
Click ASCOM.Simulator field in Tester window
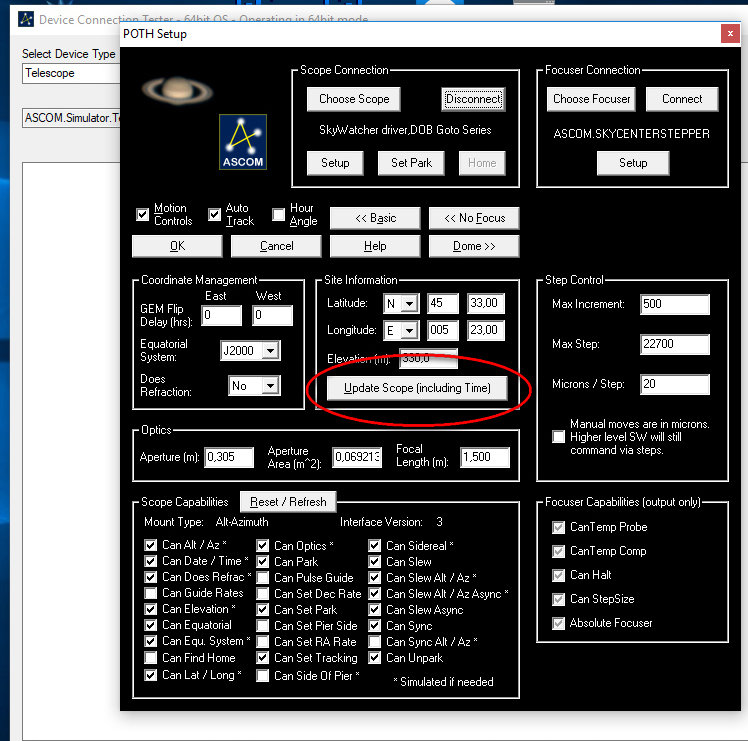coord(71,117)
